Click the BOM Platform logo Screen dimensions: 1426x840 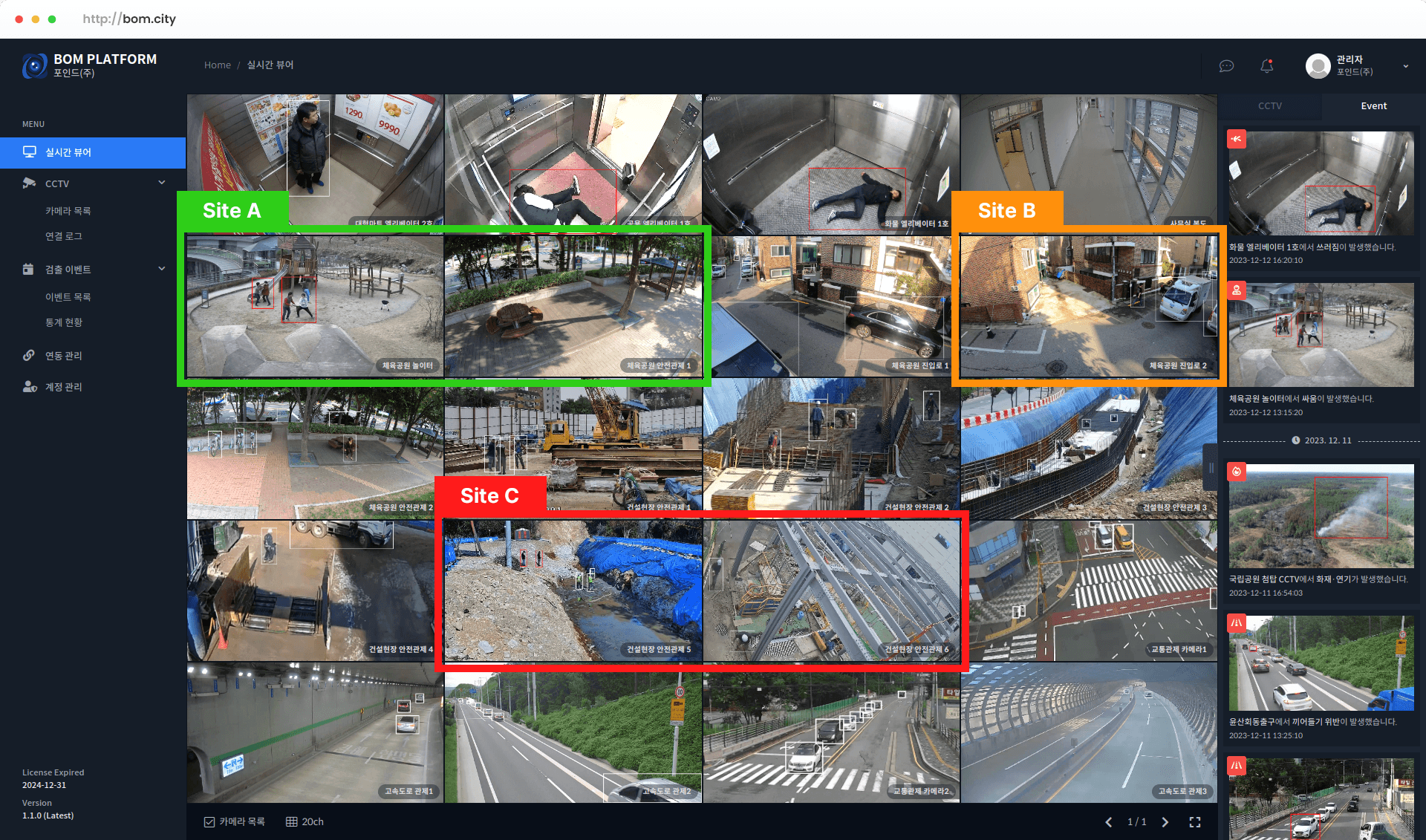[x=34, y=66]
